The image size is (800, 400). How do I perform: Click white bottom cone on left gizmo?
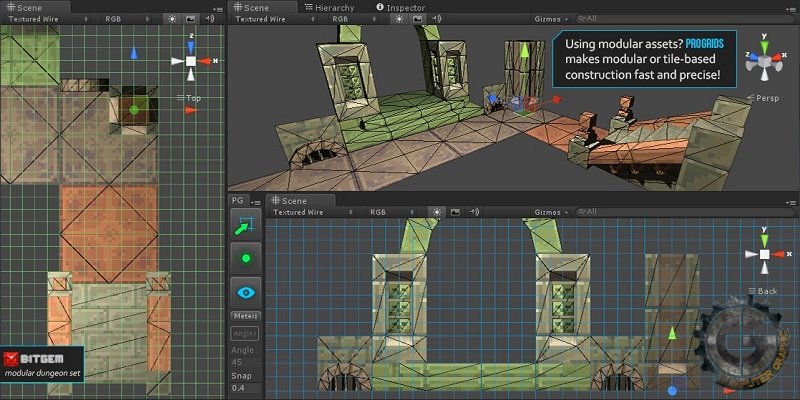click(190, 75)
